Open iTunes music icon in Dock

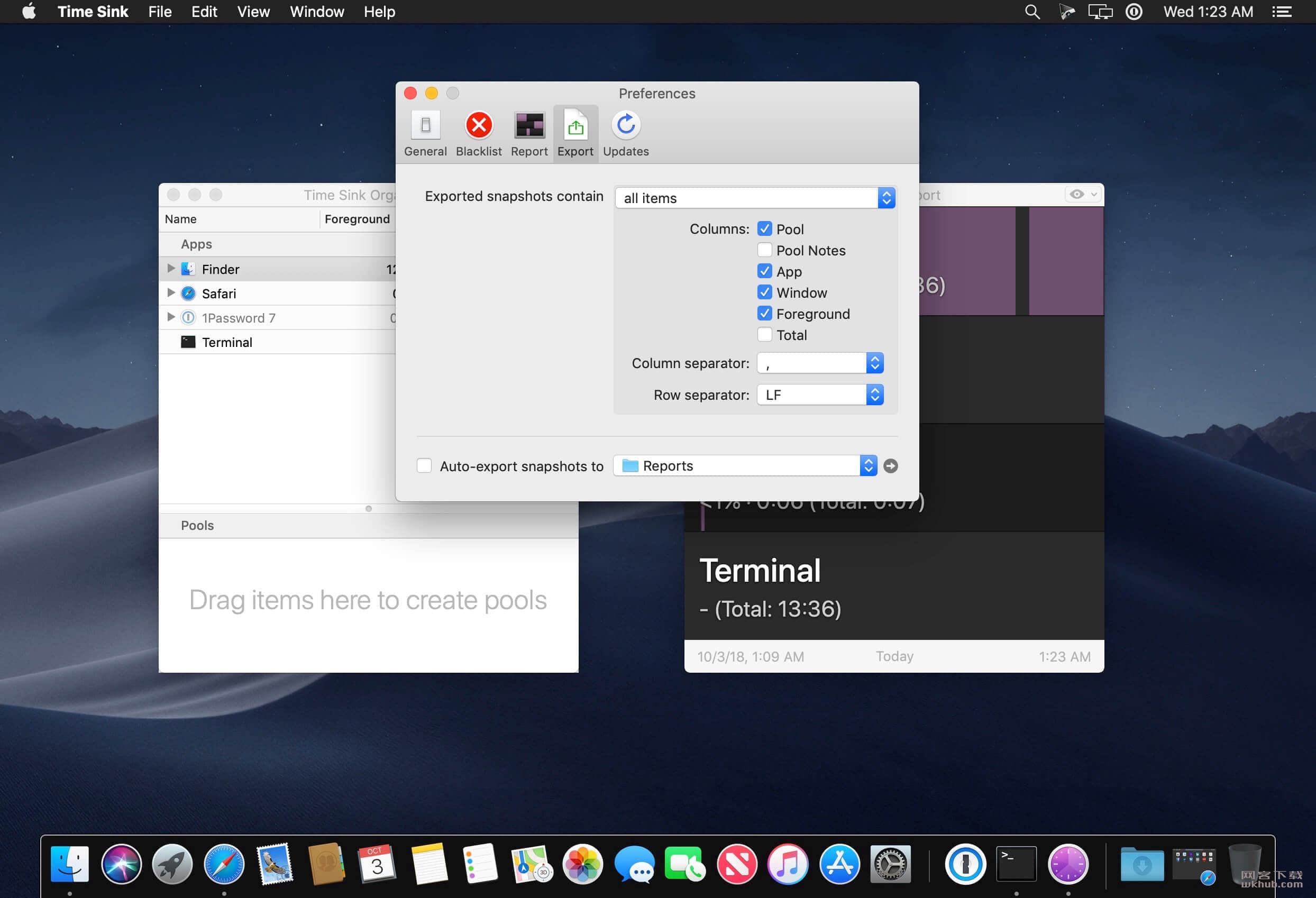(x=788, y=863)
